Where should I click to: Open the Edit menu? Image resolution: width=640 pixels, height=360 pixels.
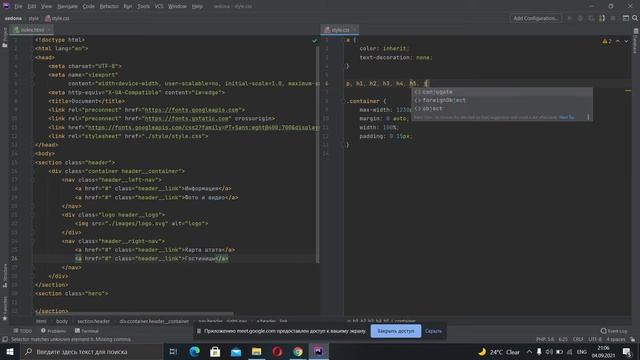pyautogui.click(x=32, y=7)
